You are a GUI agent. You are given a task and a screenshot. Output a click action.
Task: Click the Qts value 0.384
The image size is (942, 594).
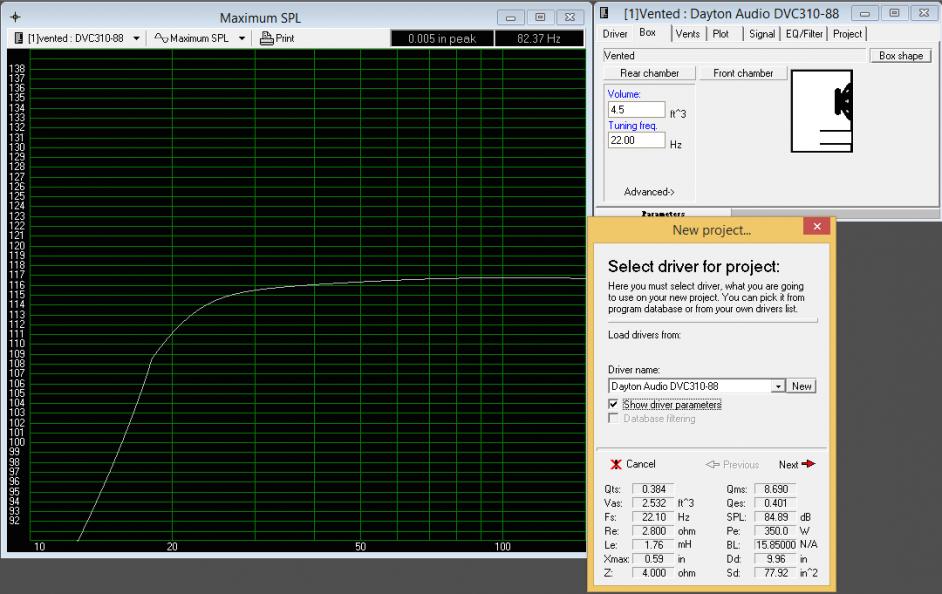[653, 489]
